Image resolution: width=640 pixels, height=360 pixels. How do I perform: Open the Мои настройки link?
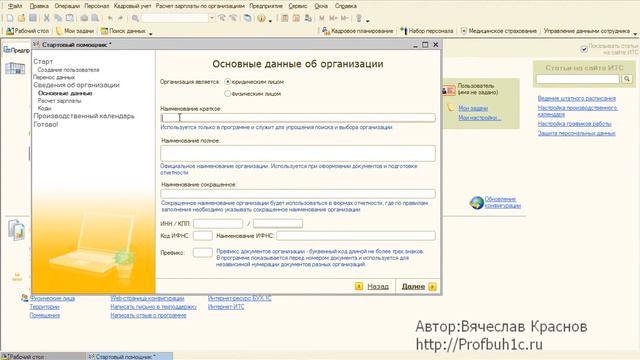(480, 118)
